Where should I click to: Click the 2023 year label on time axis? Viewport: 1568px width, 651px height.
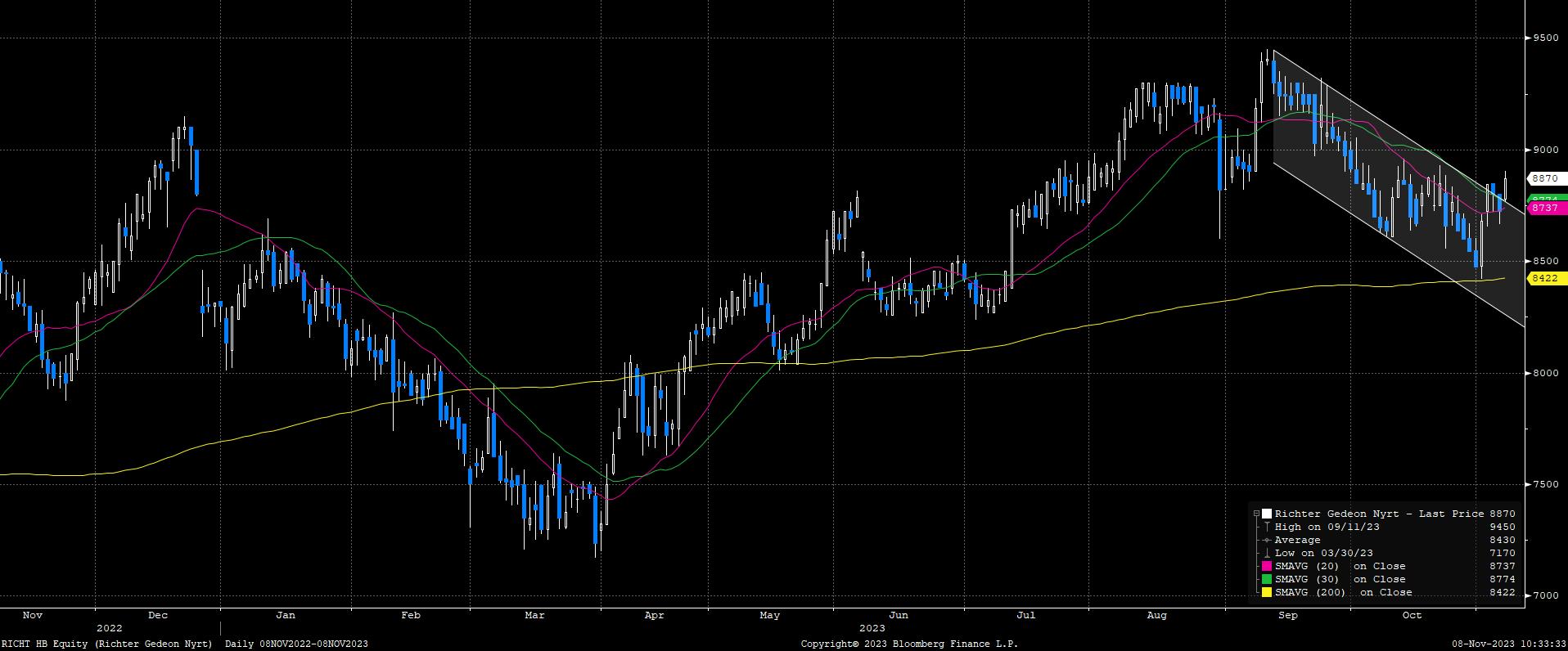tap(872, 628)
